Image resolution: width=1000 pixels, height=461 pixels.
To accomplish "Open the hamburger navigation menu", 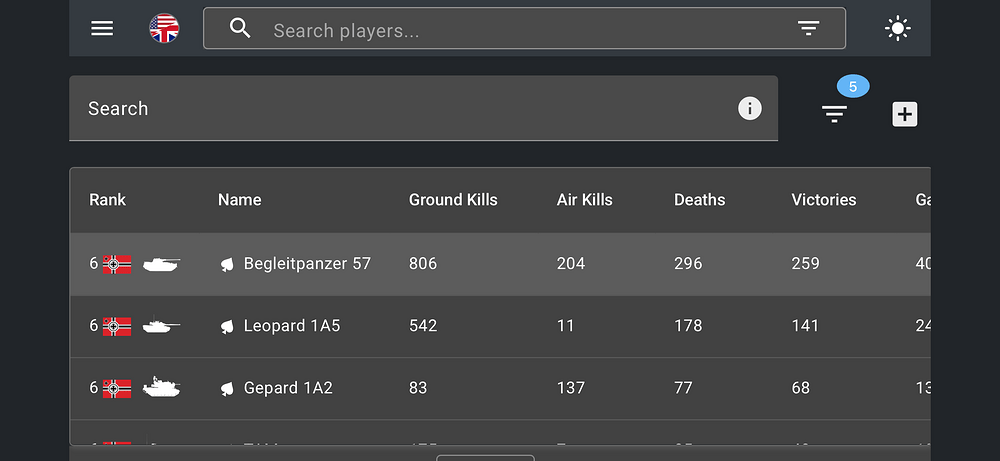I will click(102, 28).
